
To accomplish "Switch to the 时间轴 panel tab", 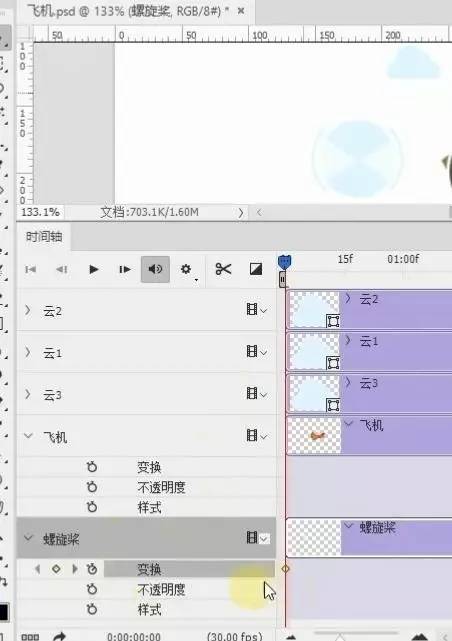I will [x=44, y=237].
